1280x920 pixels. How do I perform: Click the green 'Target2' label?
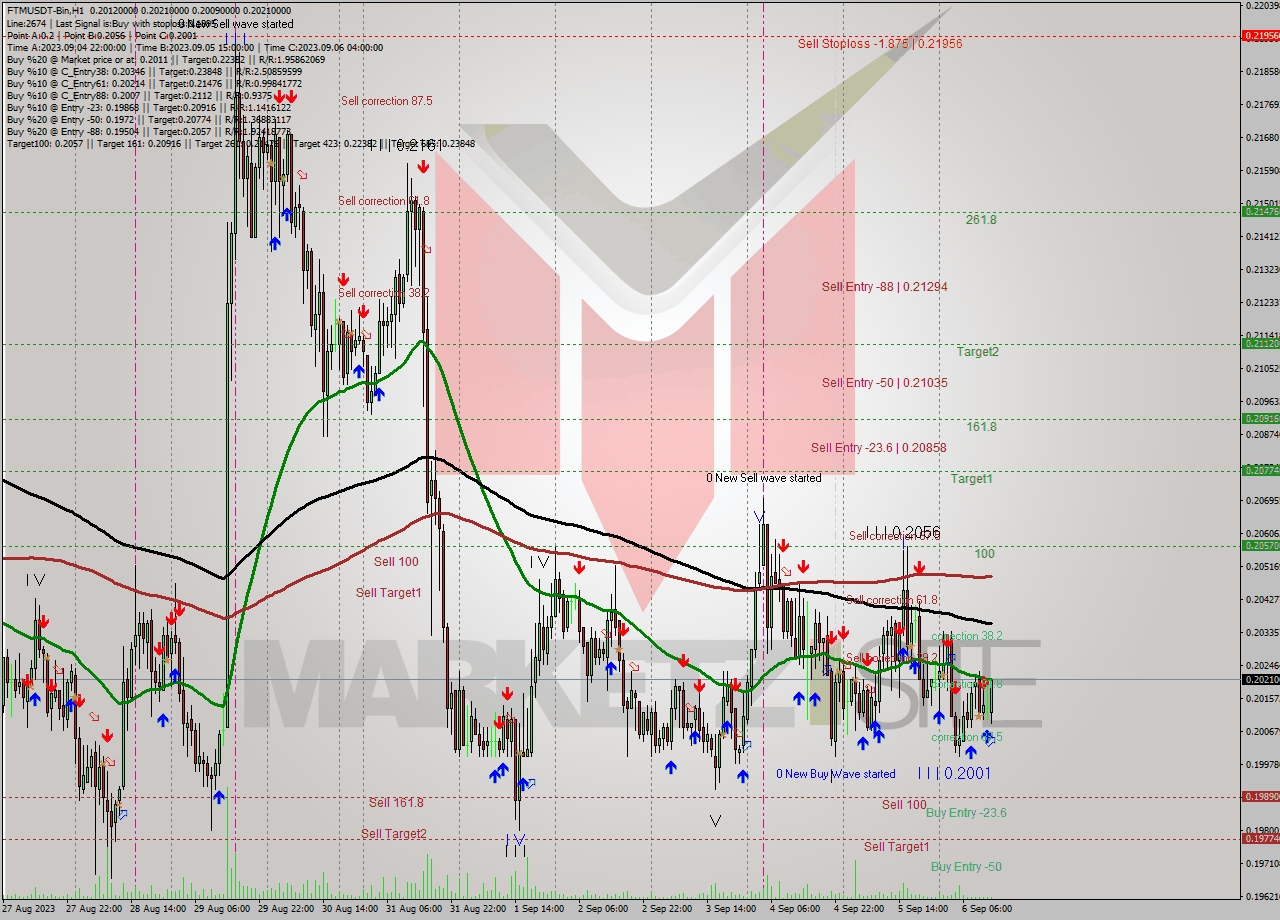click(x=977, y=351)
